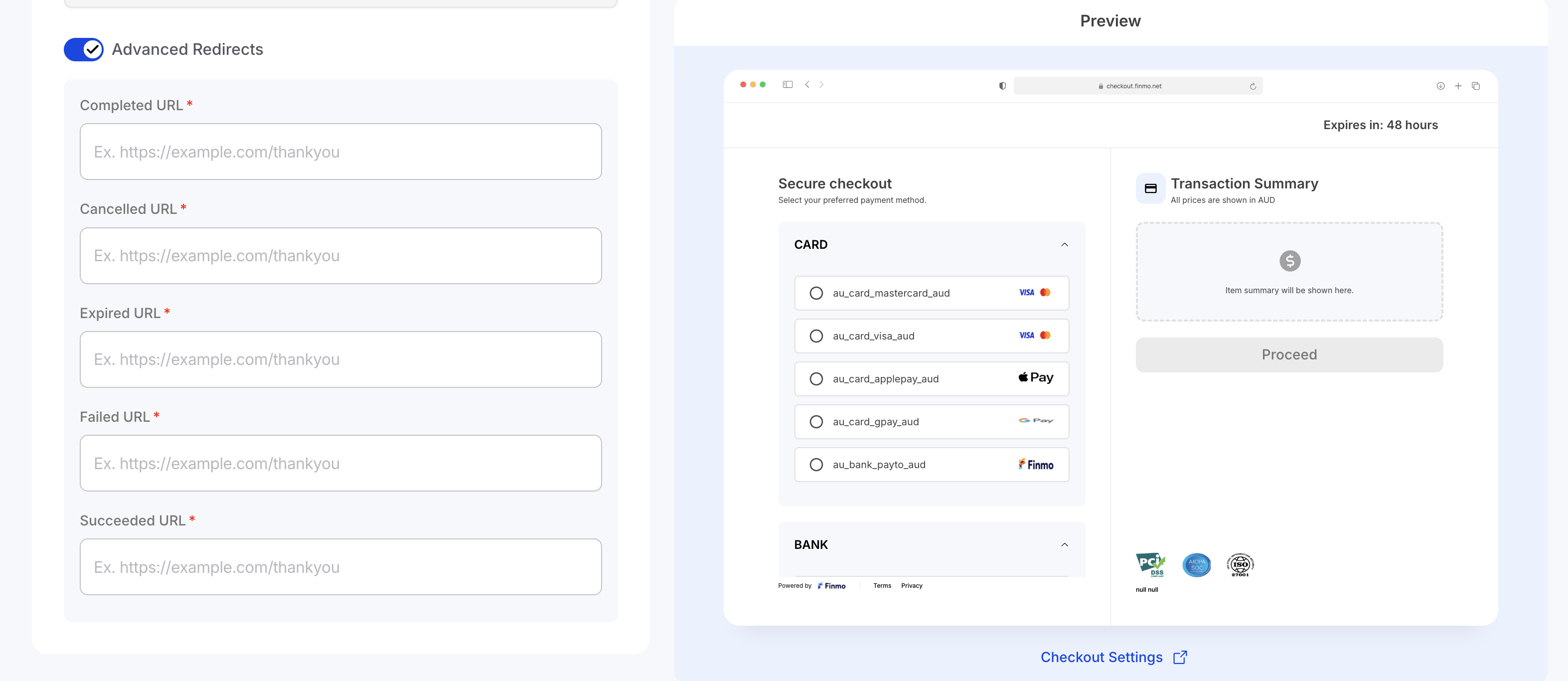Select au_card_mastercard_aud payment option
The image size is (1568, 681).
(816, 293)
